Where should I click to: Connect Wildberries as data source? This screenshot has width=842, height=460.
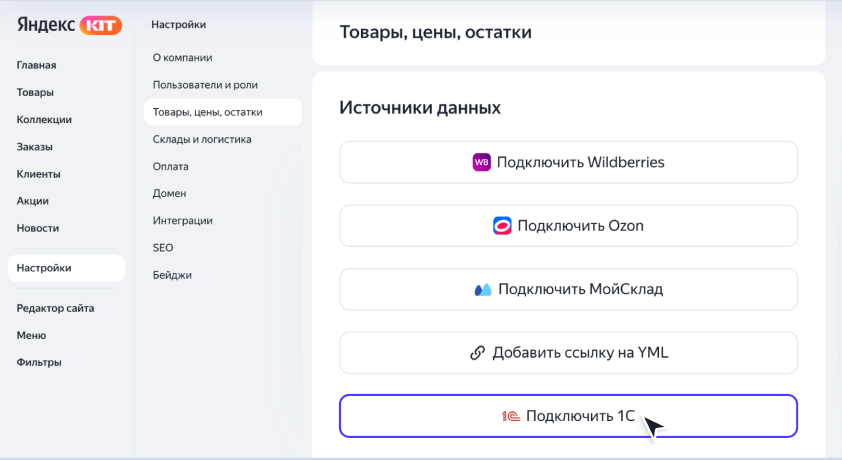(x=568, y=162)
